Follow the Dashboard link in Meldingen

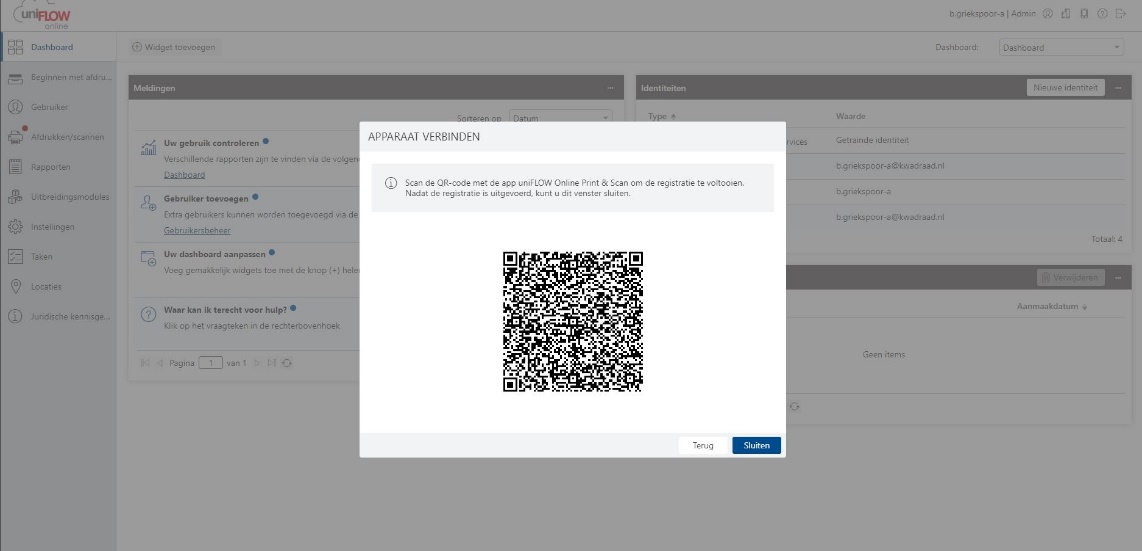coord(184,175)
